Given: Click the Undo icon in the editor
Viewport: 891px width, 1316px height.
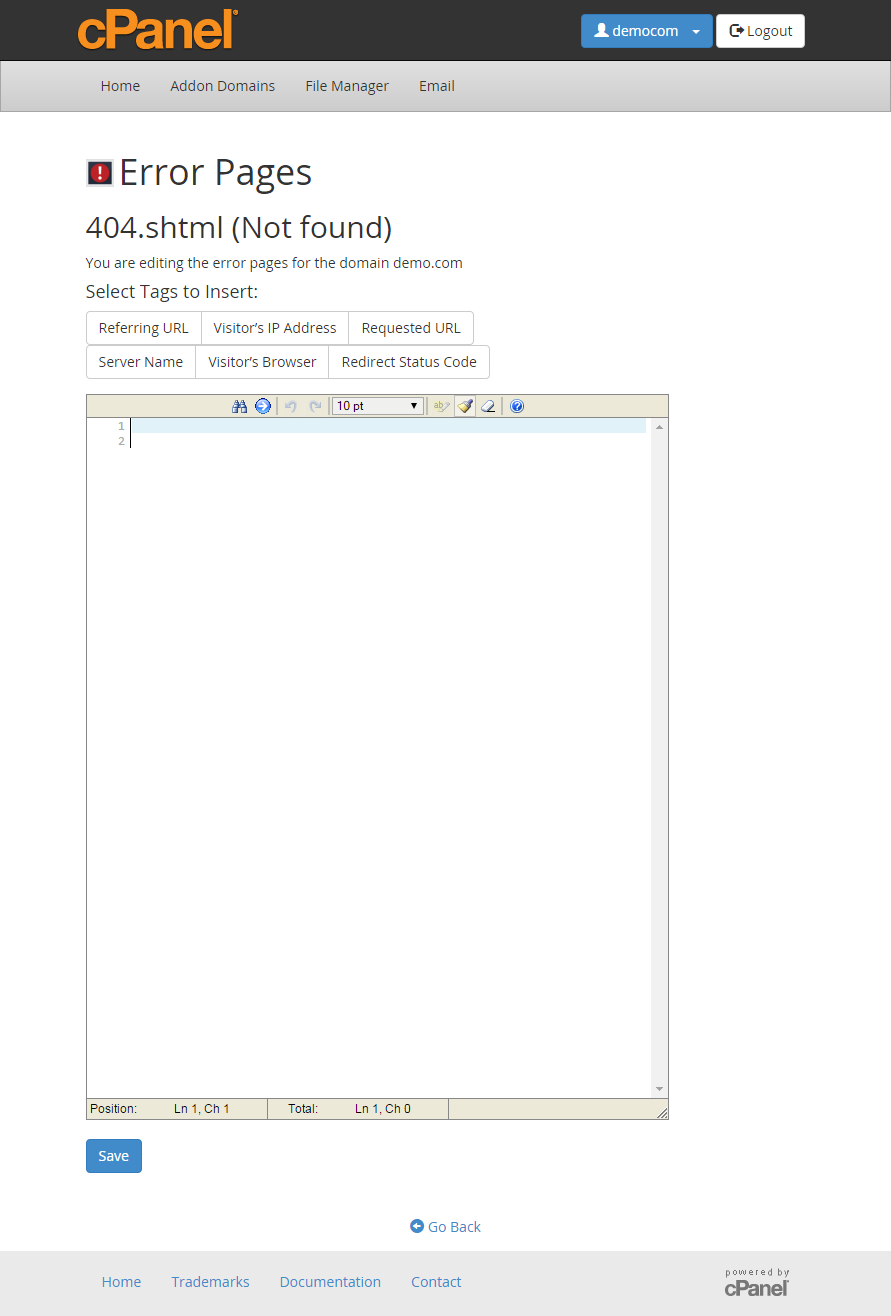Looking at the screenshot, I should (290, 406).
